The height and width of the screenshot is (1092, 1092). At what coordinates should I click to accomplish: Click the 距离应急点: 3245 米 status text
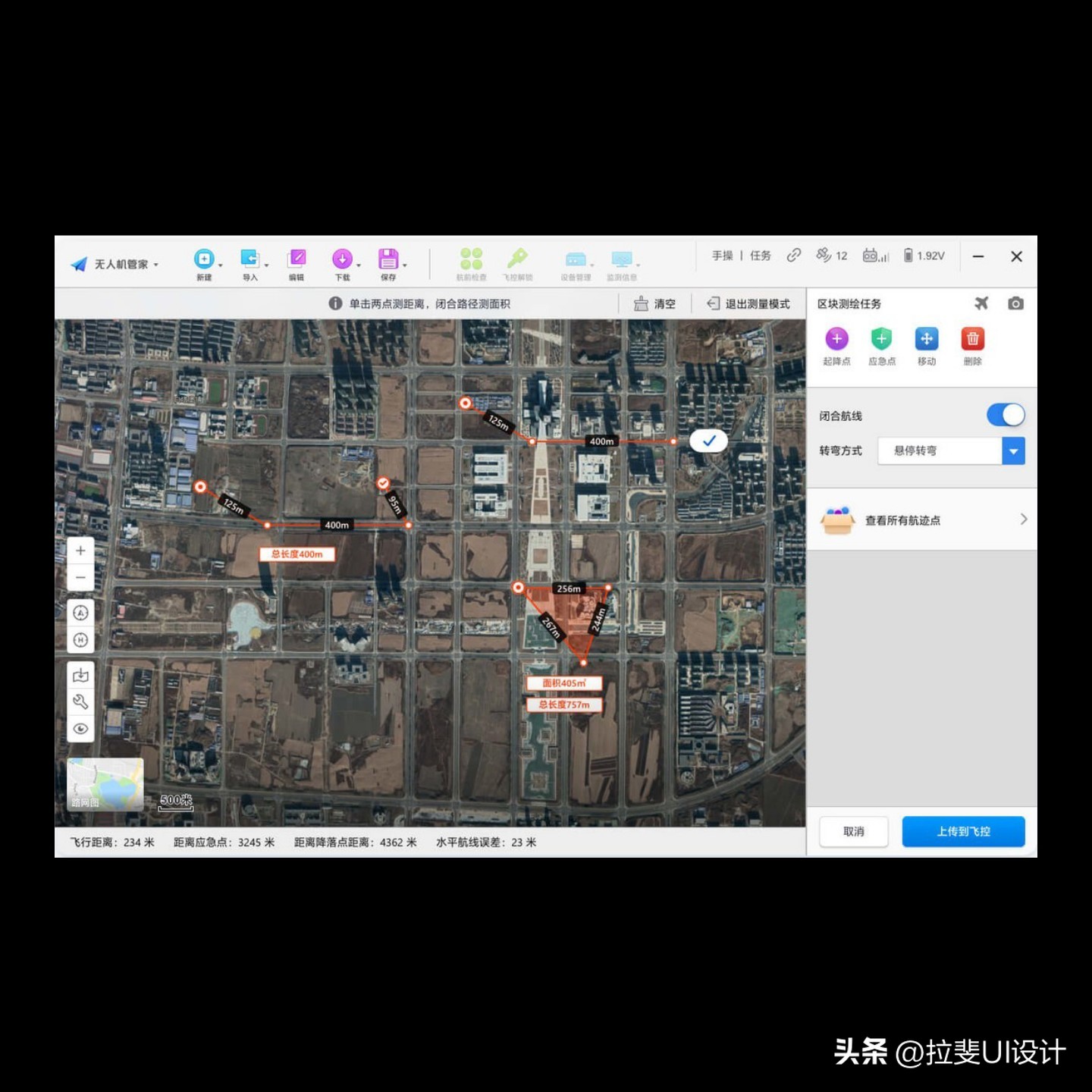click(x=224, y=842)
